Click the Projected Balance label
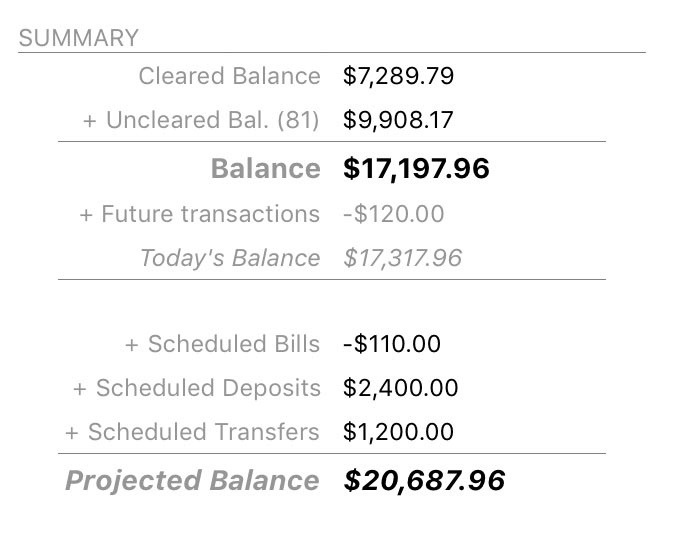 coord(192,481)
